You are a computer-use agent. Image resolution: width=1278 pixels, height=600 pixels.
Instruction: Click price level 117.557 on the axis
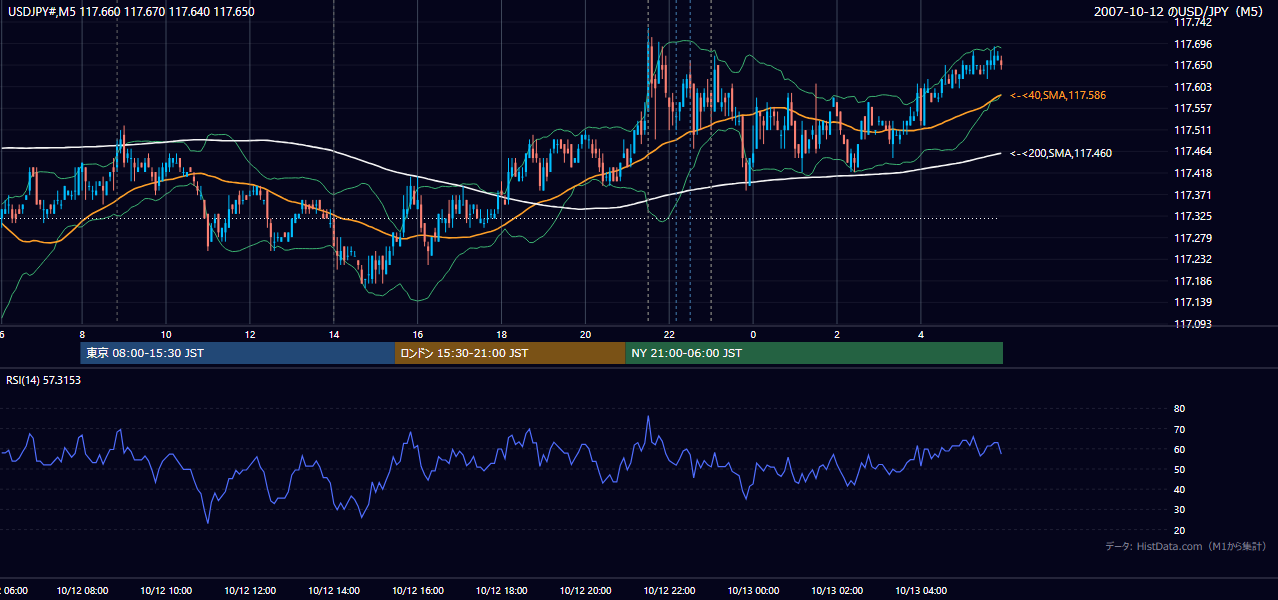tap(1193, 108)
